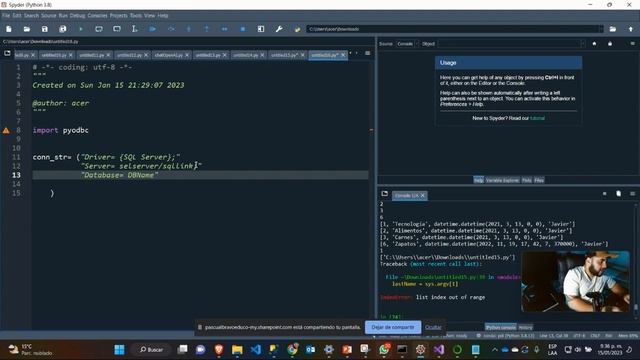
Task: Click Help pane home icon
Action: pos(594,44)
